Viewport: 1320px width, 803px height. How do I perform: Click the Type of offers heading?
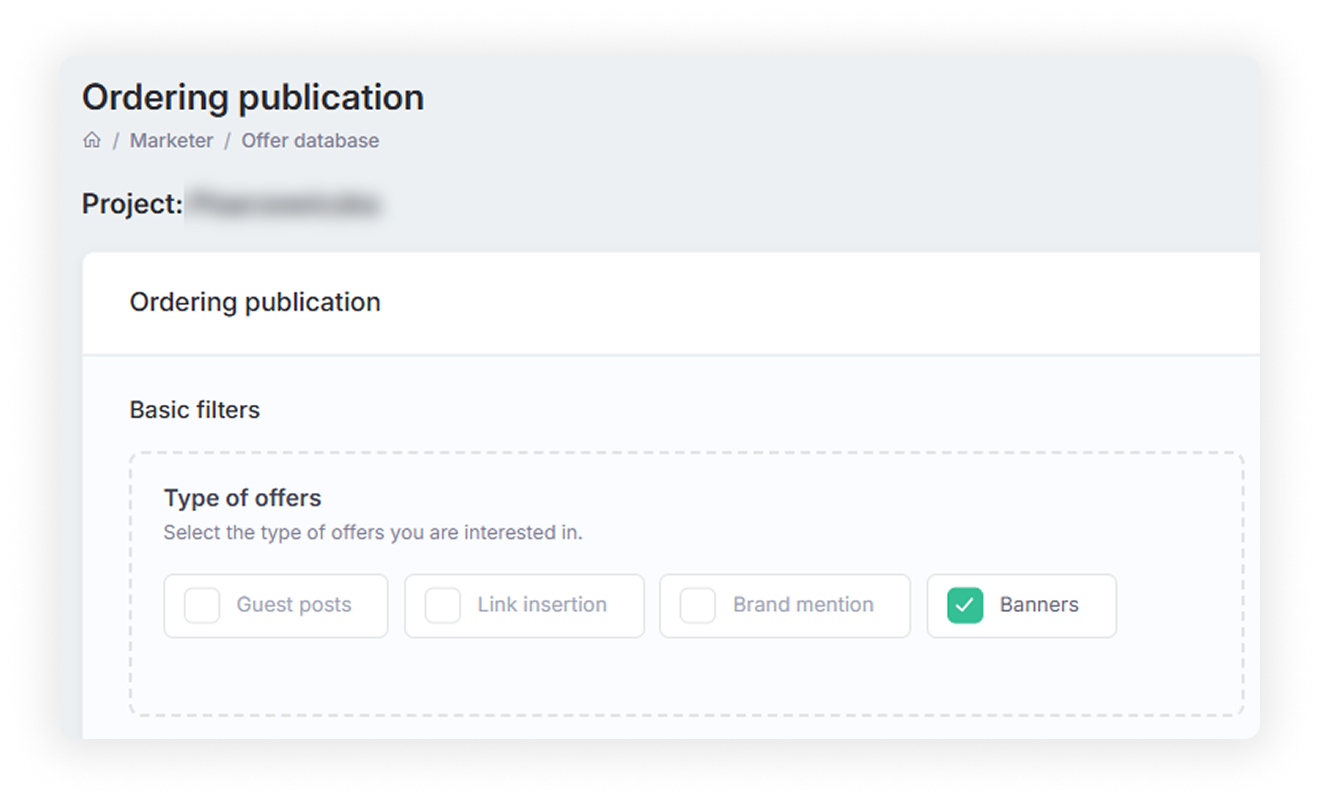pos(243,498)
